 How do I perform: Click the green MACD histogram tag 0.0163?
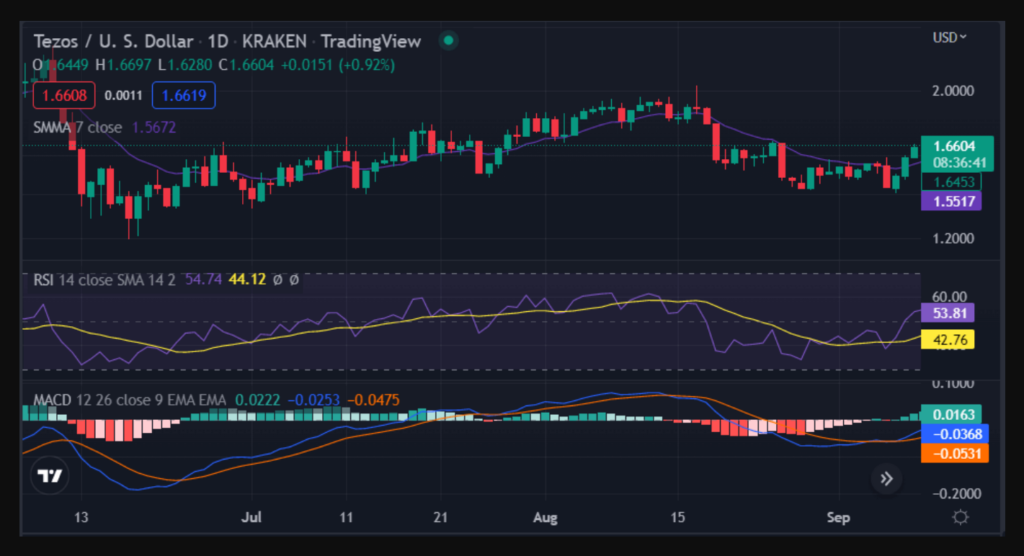tap(951, 414)
